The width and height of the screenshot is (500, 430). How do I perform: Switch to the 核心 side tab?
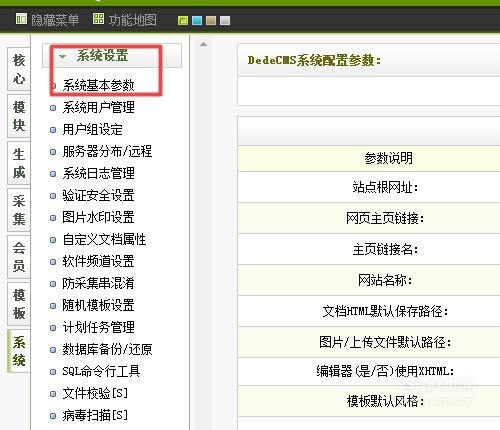(x=19, y=69)
